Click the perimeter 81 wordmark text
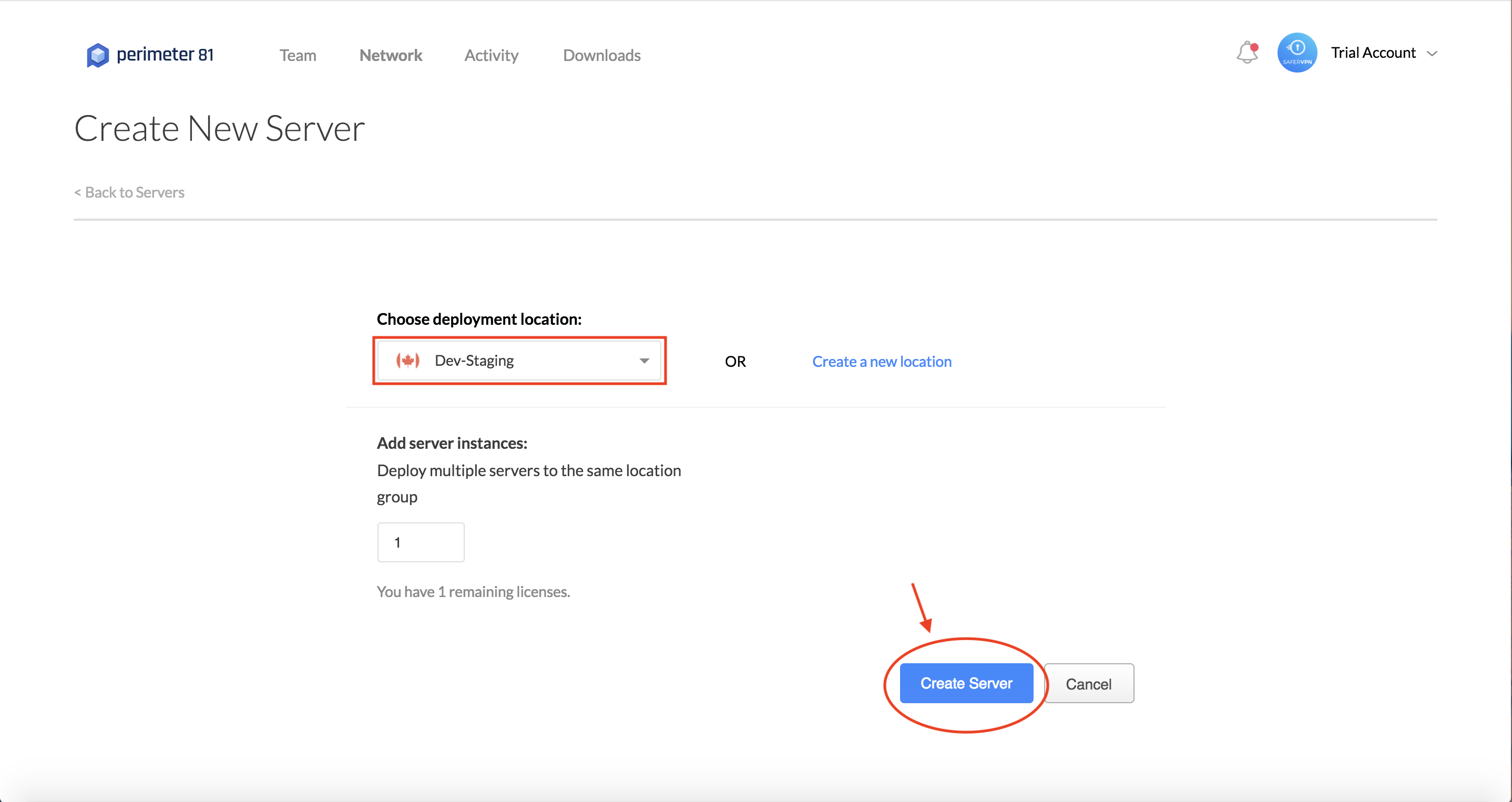Image resolution: width=1512 pixels, height=802 pixels. tap(165, 55)
